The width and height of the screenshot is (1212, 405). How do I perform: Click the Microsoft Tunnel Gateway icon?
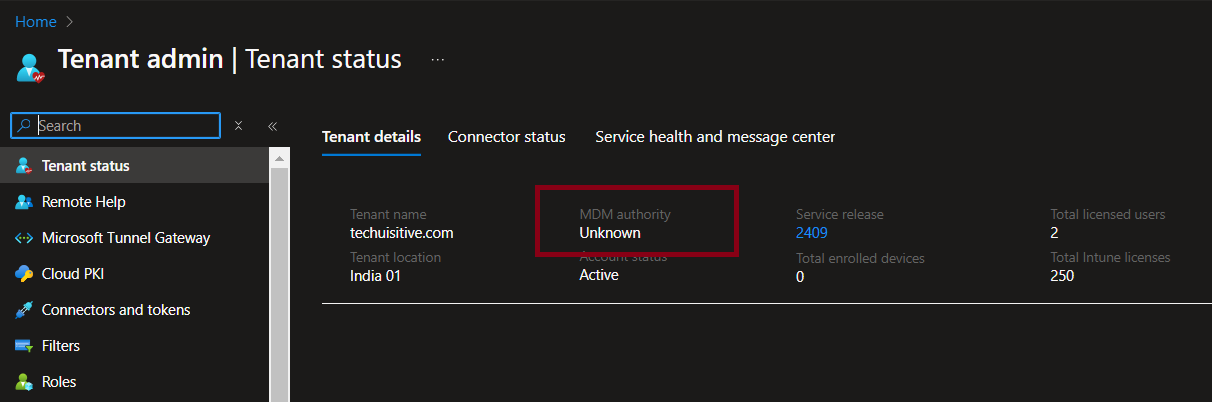24,238
